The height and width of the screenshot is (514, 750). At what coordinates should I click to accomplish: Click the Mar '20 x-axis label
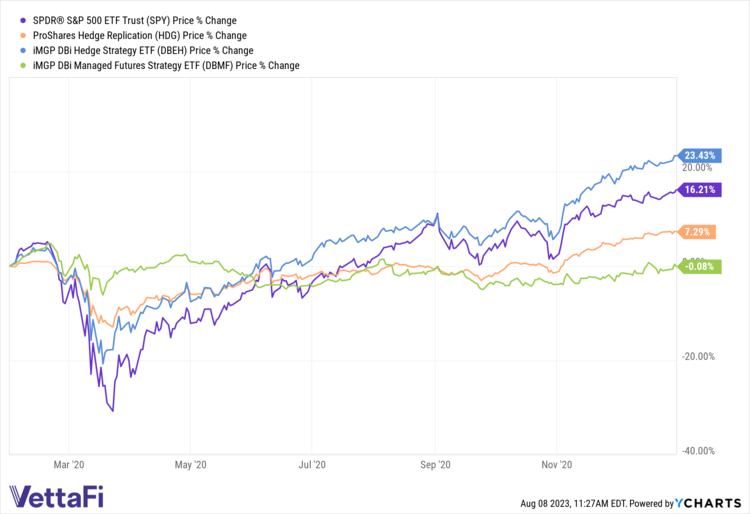(68, 464)
